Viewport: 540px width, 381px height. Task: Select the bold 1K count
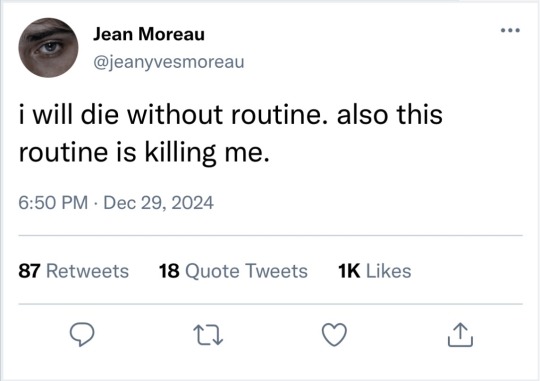(349, 271)
